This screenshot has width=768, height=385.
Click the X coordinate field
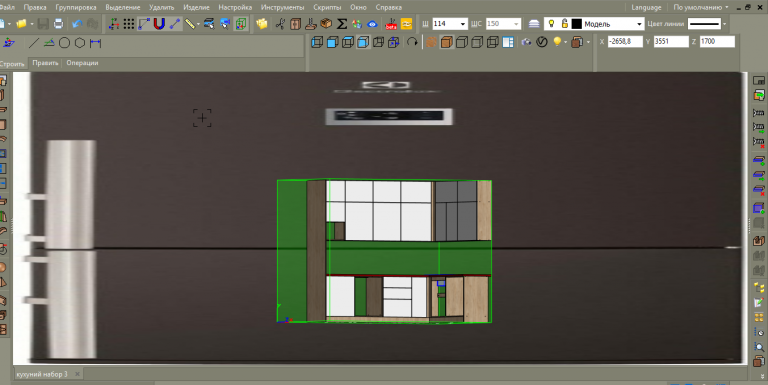(x=625, y=42)
